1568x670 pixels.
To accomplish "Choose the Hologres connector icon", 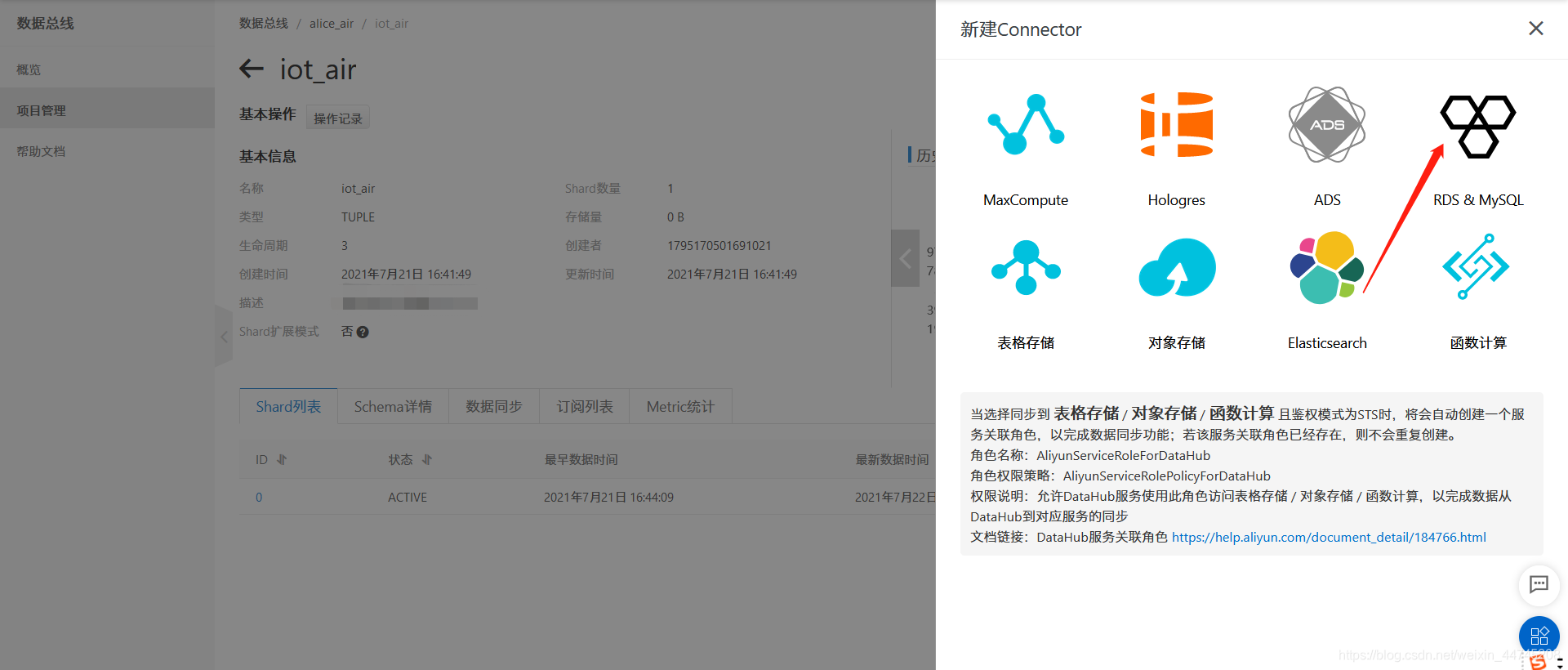I will (1177, 124).
